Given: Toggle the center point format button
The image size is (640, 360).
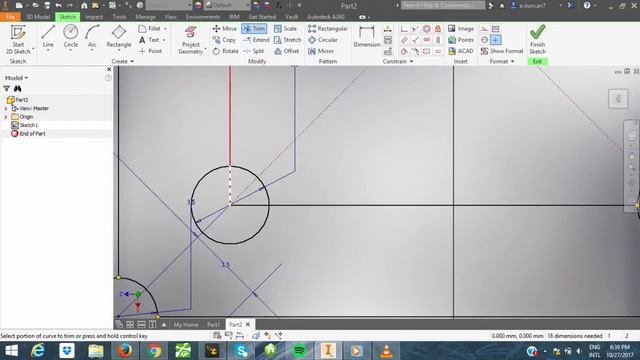Looking at the screenshot, I should click(x=496, y=40).
